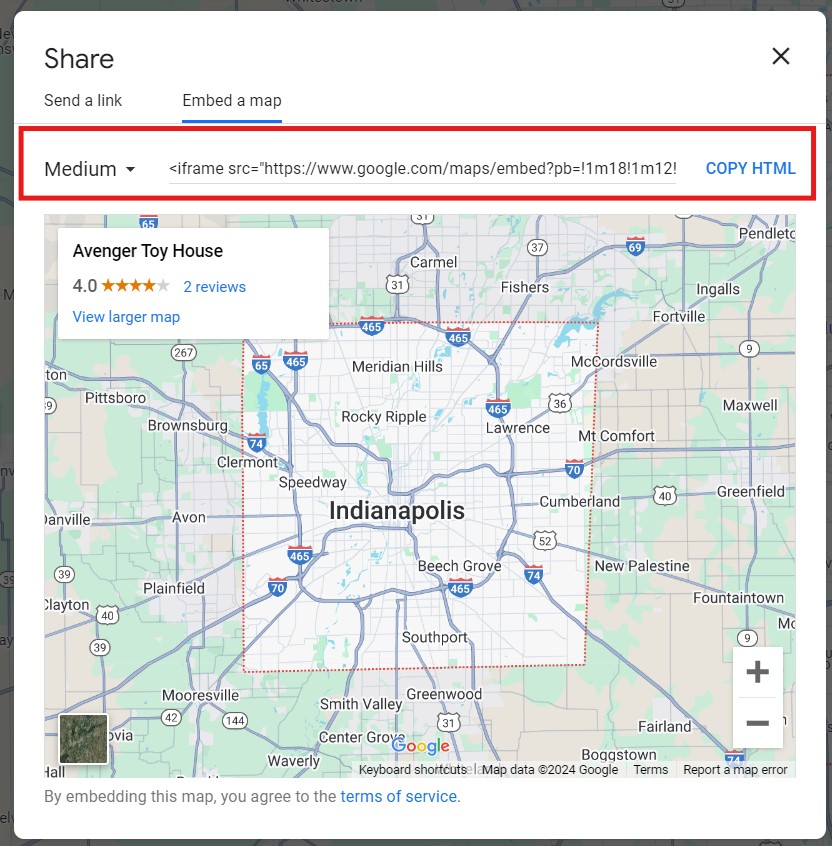Click the Interstate 74 shield near Brownsburg
The height and width of the screenshot is (846, 832).
[x=256, y=443]
